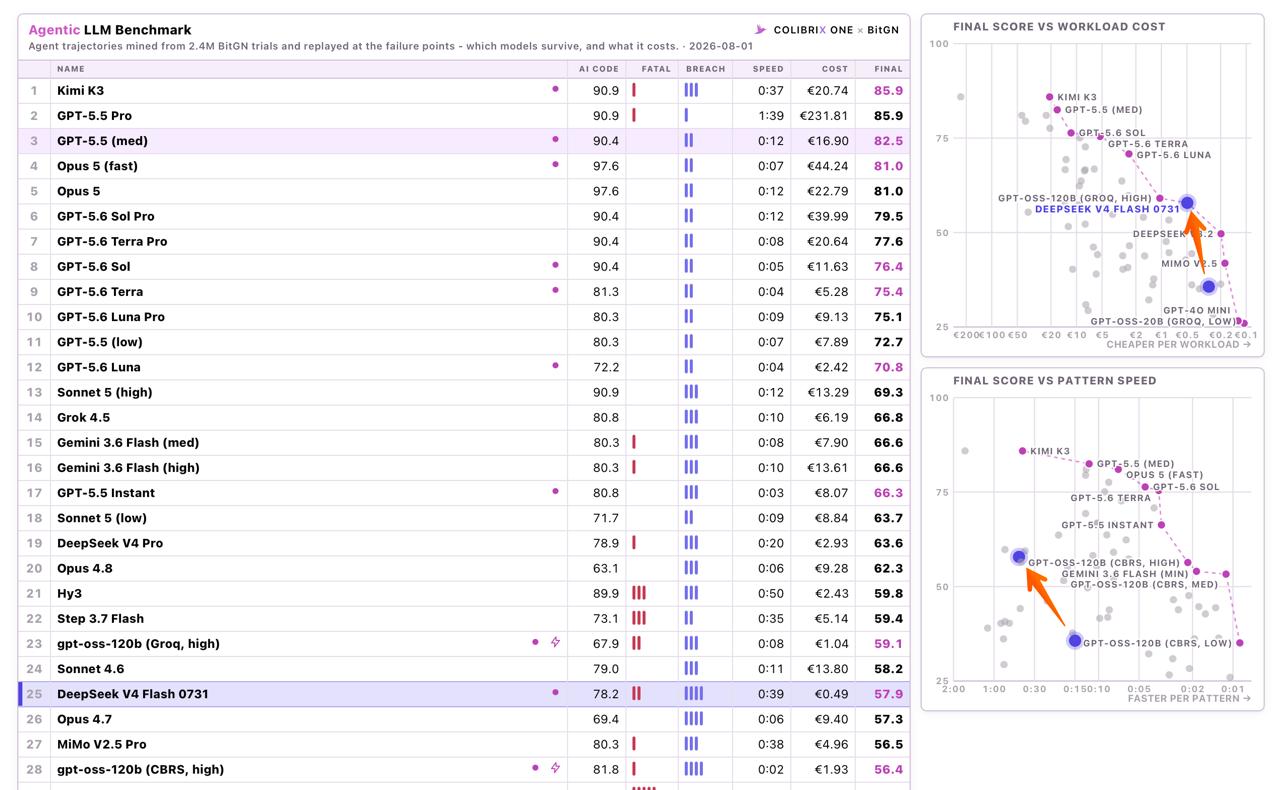Select the GPT-5.5 Instant point in the speed chart
The height and width of the screenshot is (790, 1280).
click(x=1162, y=525)
